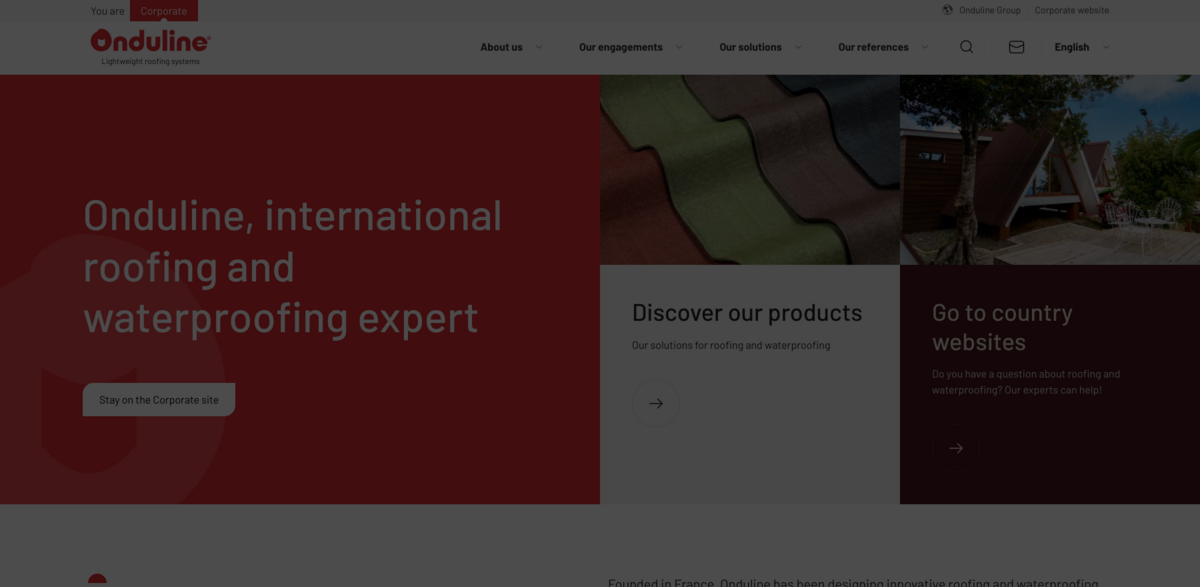The height and width of the screenshot is (587, 1200).
Task: Click the Discover our products heading
Action: 747,313
